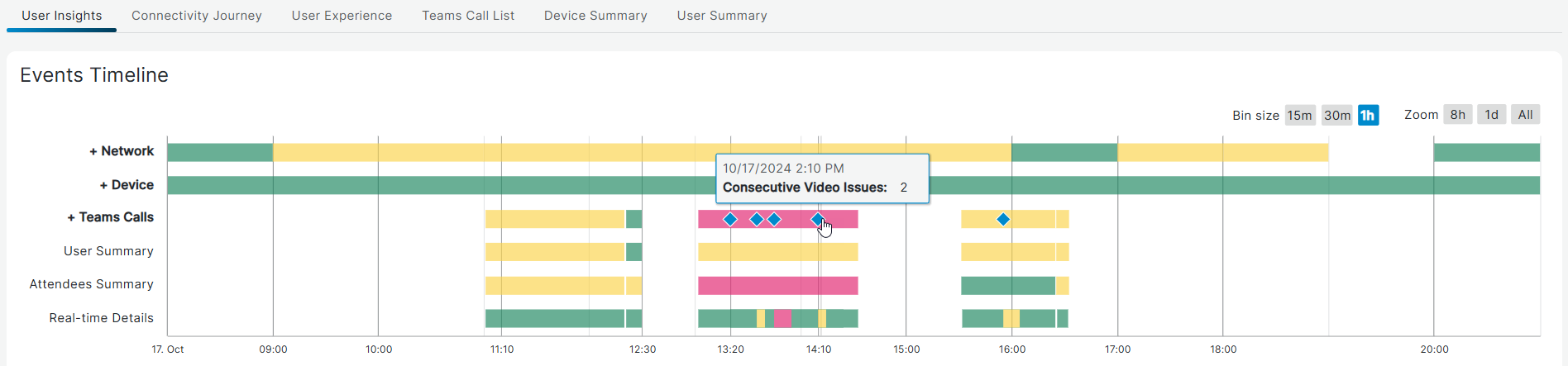Screen dimensions: 1568x366
Task: Click the pink segment in Real-time Details
Action: tap(782, 319)
